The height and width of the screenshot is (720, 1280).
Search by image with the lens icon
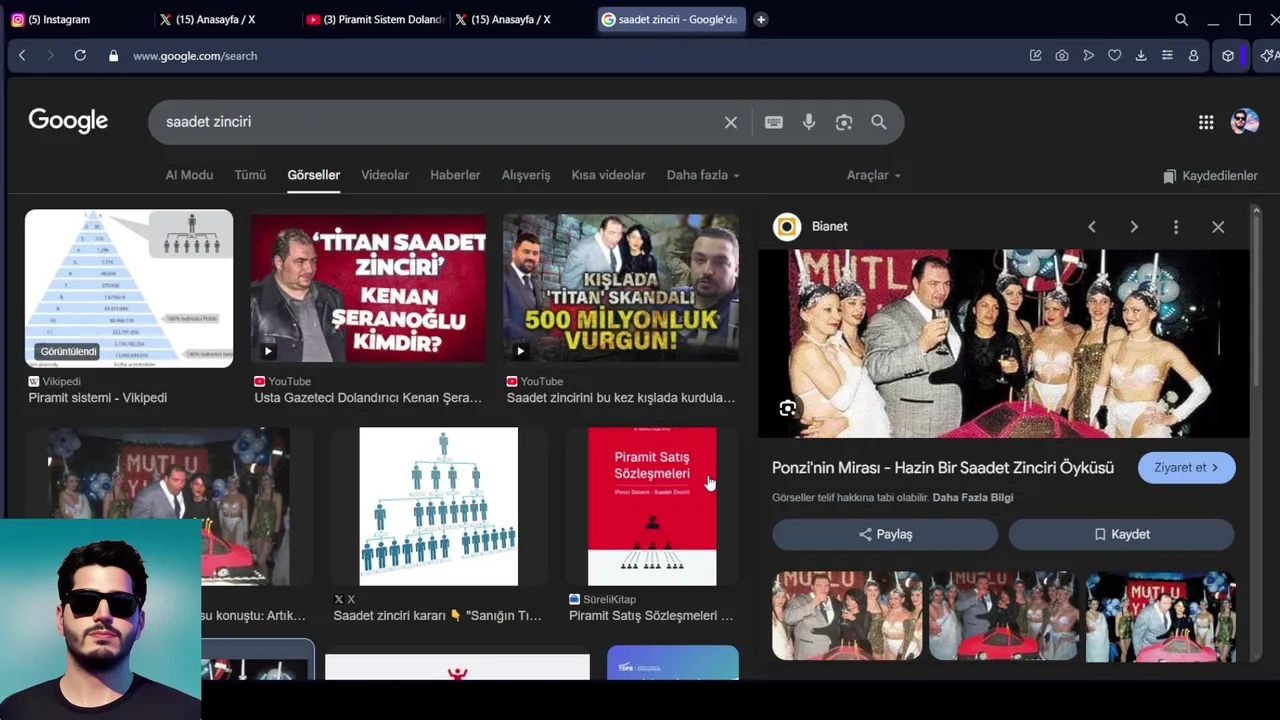844,122
